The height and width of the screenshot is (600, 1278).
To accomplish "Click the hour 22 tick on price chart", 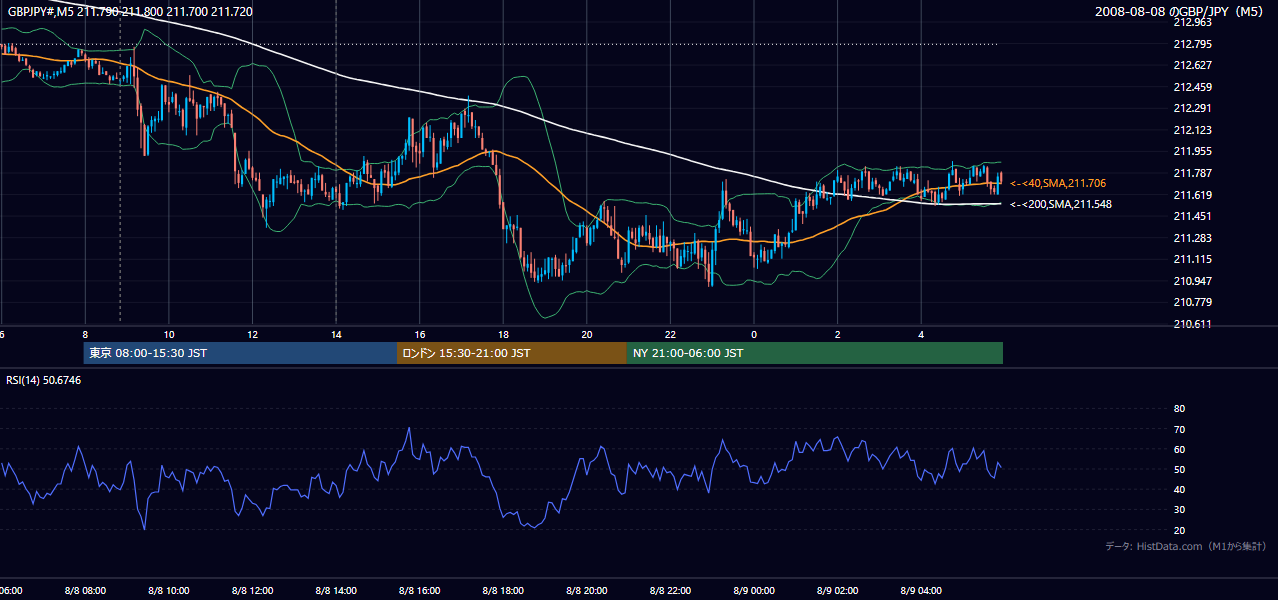I will point(670,334).
